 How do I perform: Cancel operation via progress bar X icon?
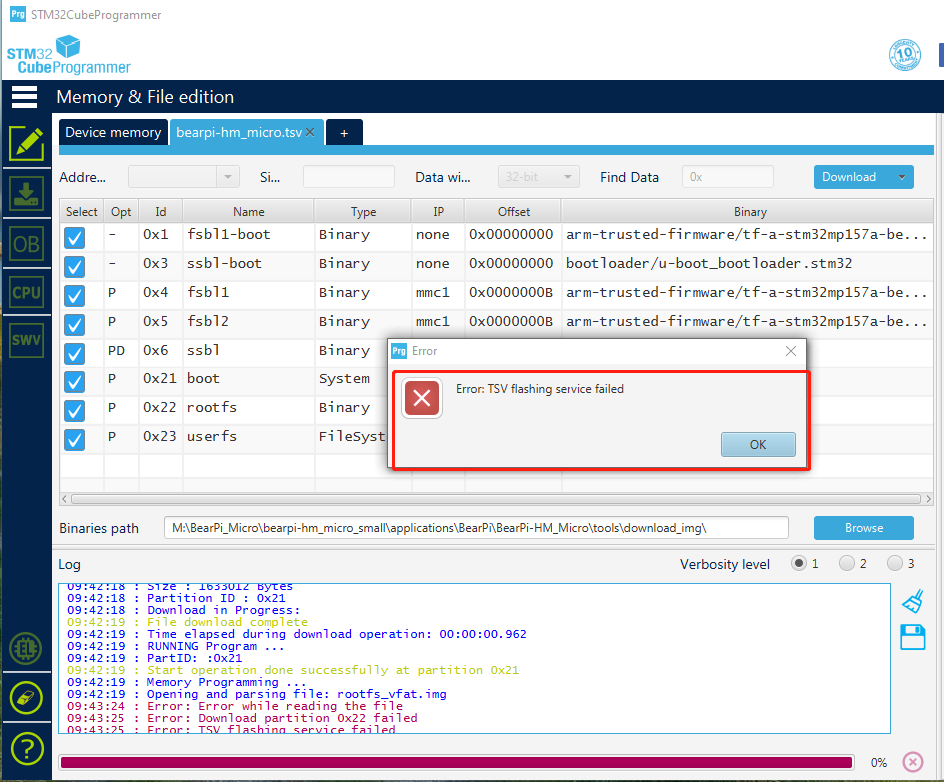(x=913, y=762)
